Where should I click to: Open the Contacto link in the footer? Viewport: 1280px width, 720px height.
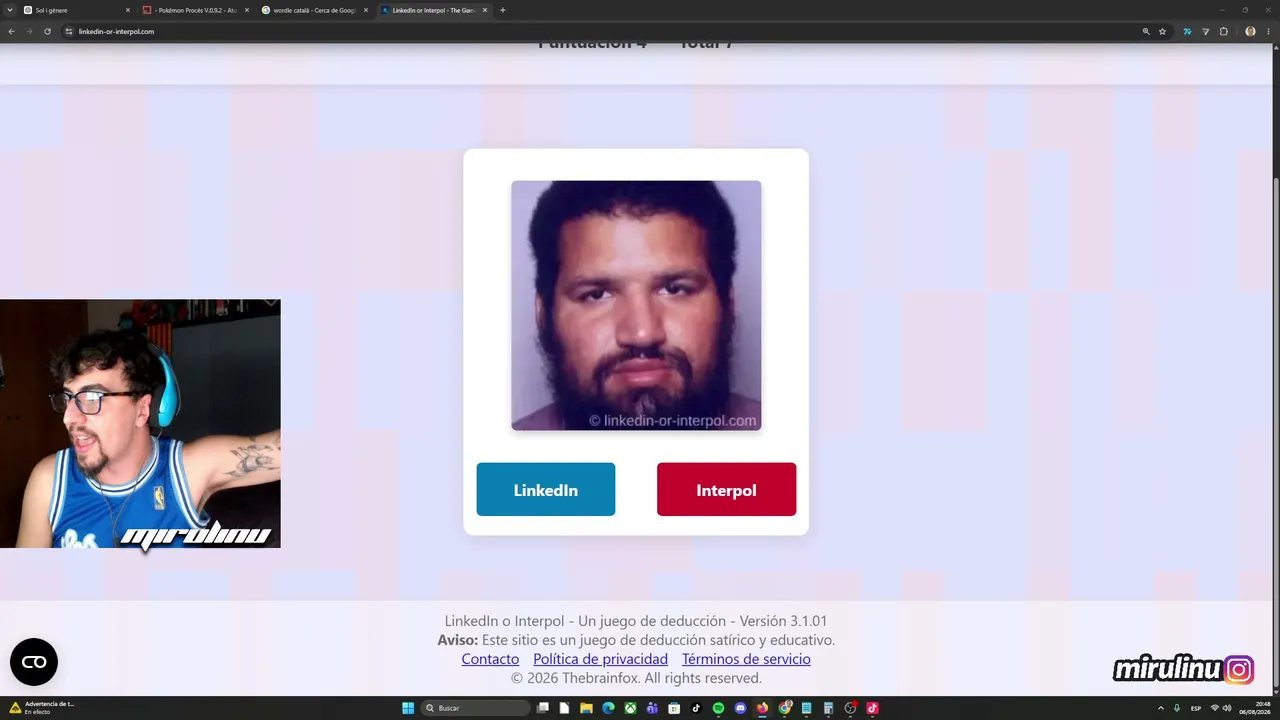coord(490,659)
